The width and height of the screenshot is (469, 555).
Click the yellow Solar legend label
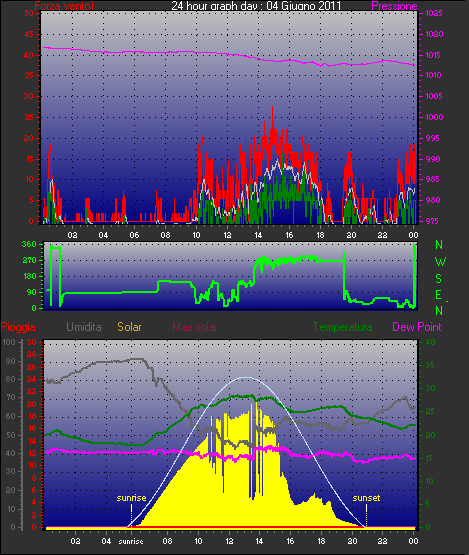pos(129,327)
